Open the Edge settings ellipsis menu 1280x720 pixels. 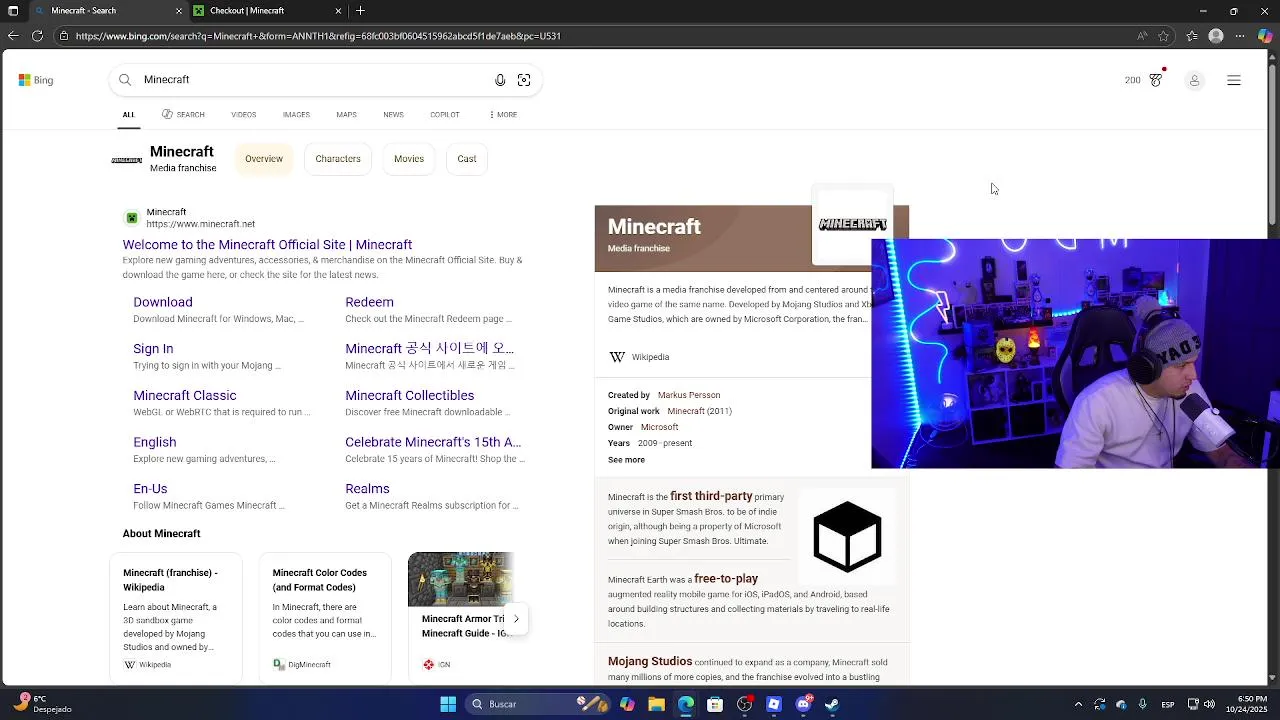coord(1241,36)
